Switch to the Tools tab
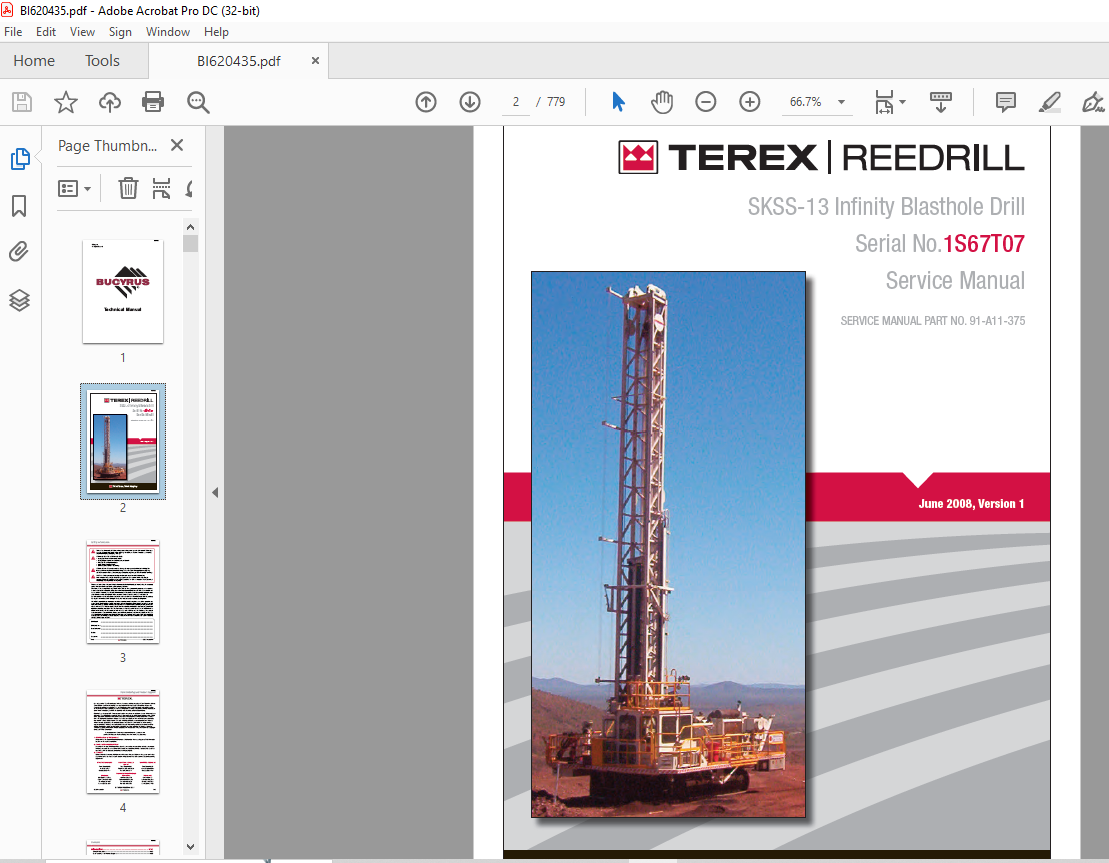This screenshot has width=1109, height=863. [x=102, y=61]
